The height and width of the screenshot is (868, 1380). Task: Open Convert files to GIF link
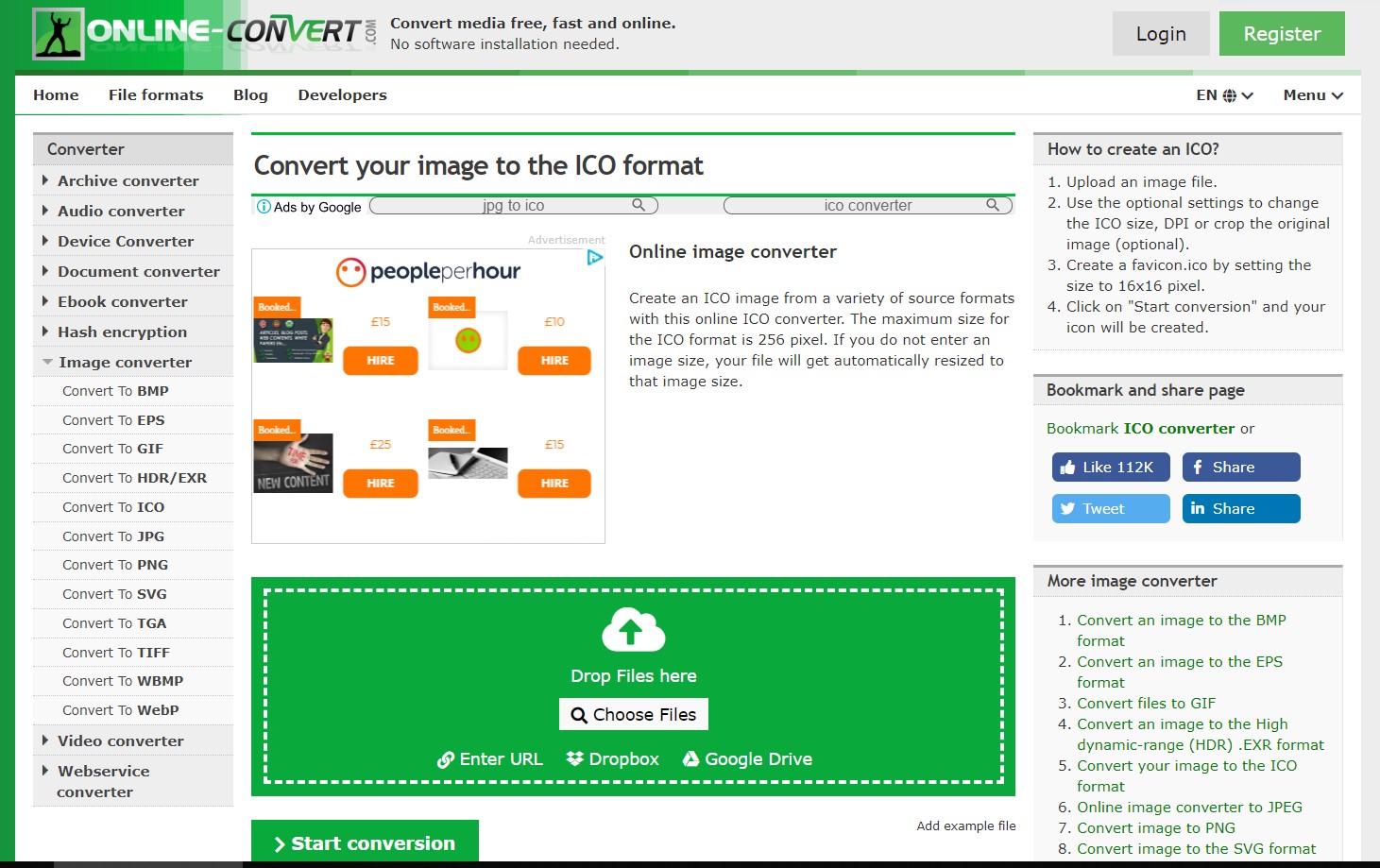[1146, 704]
